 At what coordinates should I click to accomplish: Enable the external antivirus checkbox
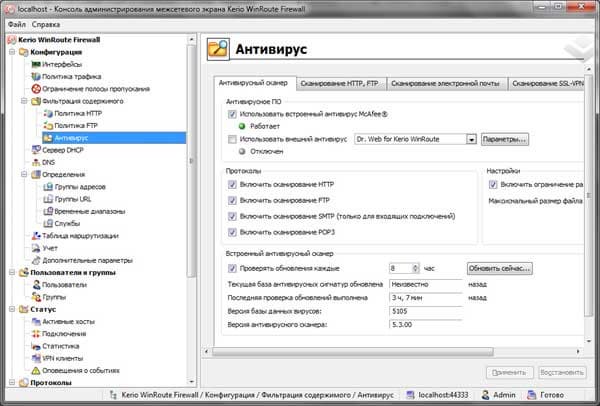pyautogui.click(x=232, y=139)
